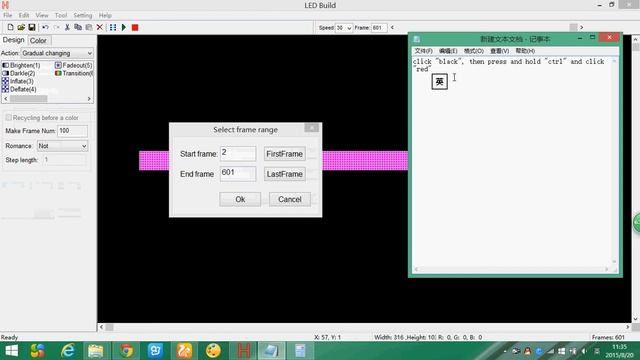Click the LastFrame button

pyautogui.click(x=284, y=174)
